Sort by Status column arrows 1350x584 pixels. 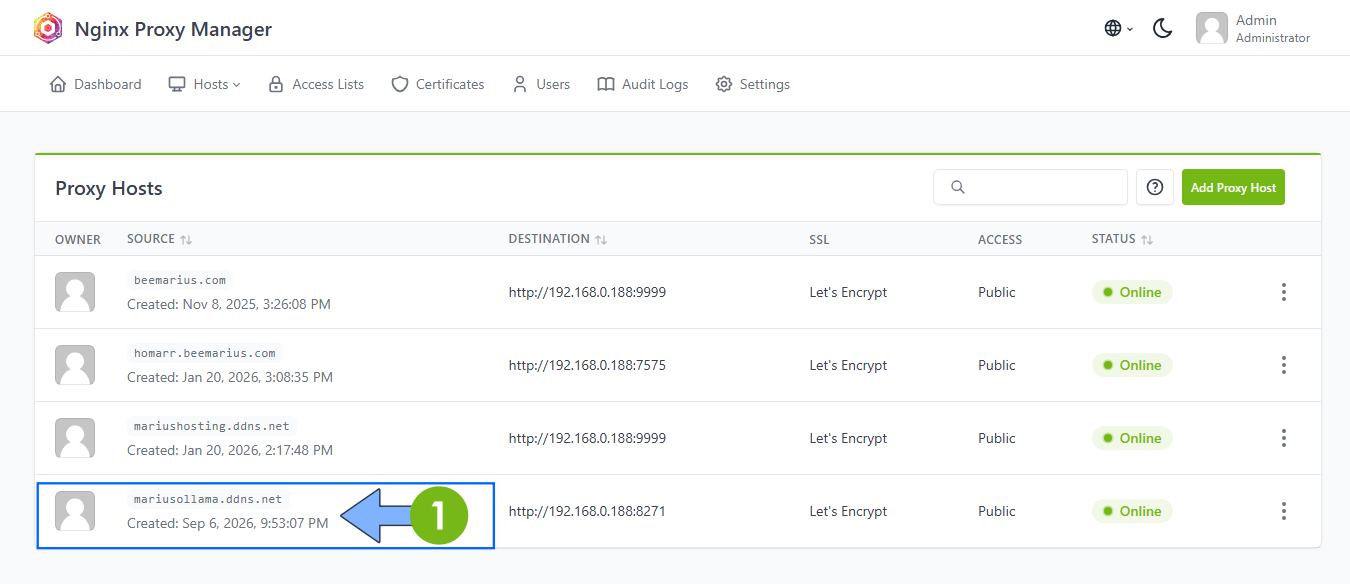click(1147, 240)
